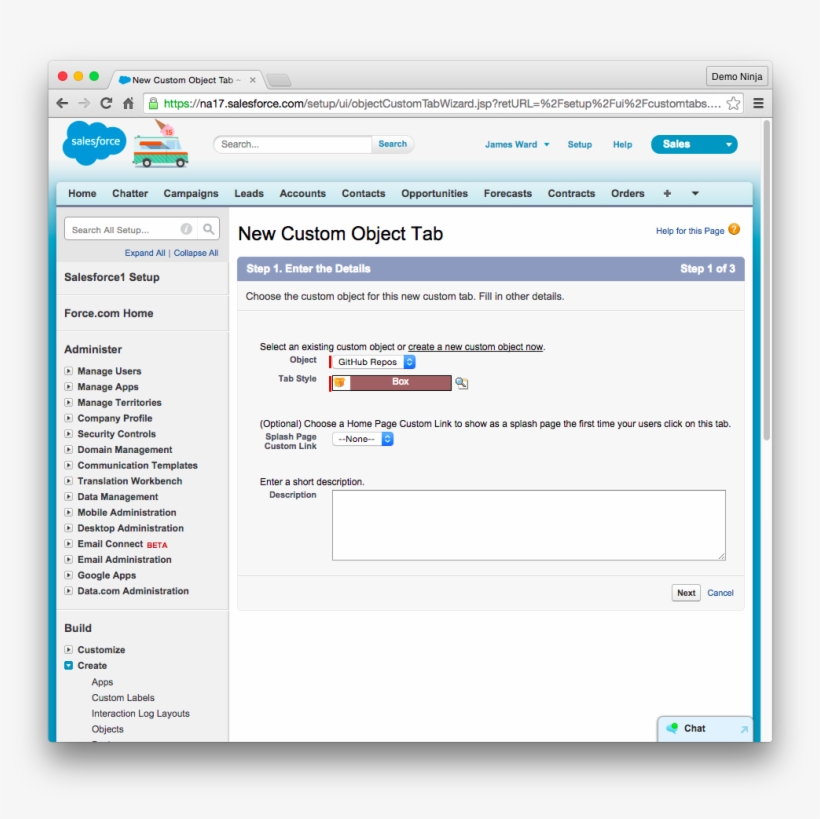Click the Collapse All link
The height and width of the screenshot is (819, 820).
coord(196,252)
